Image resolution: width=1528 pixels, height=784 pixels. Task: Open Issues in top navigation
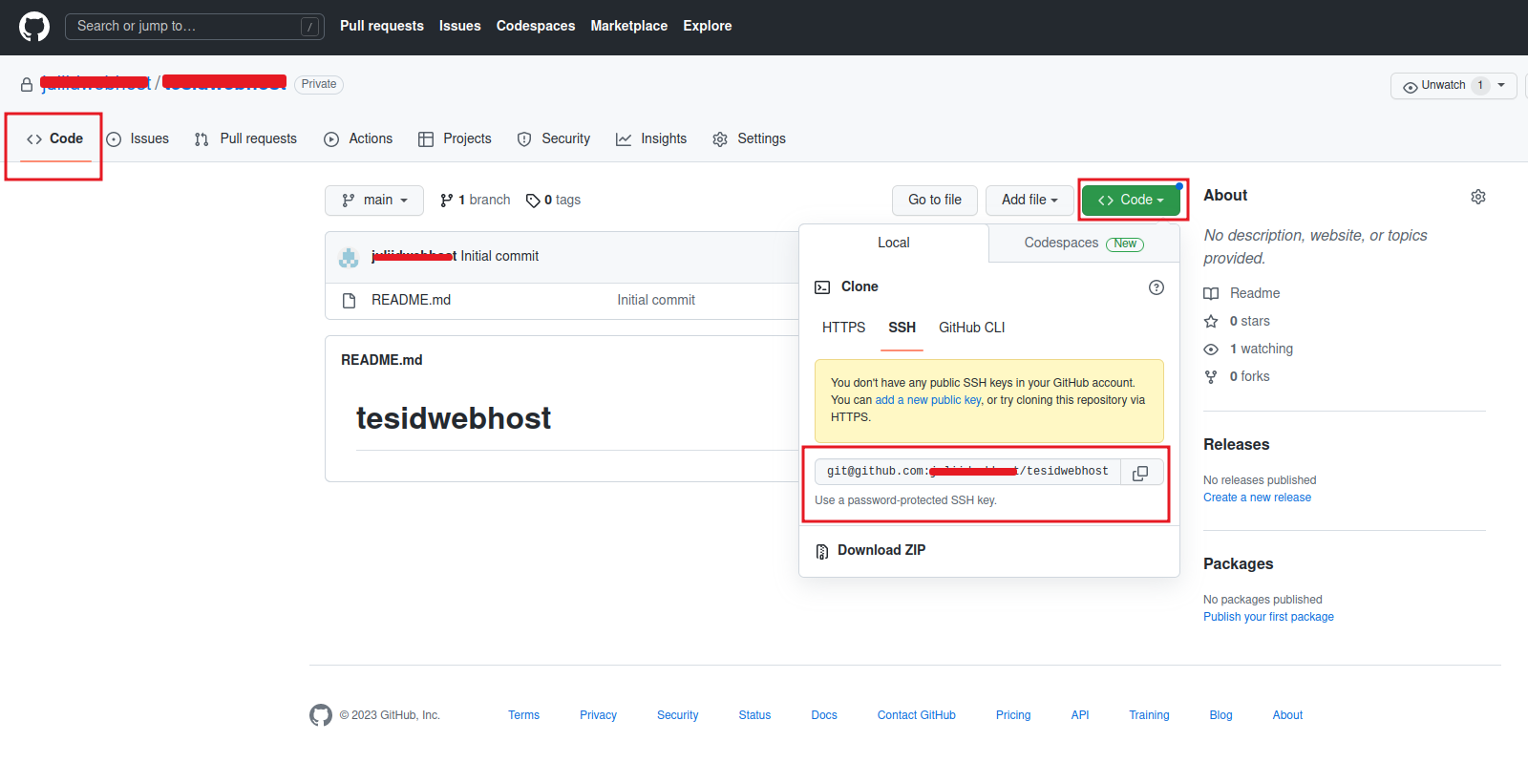460,27
